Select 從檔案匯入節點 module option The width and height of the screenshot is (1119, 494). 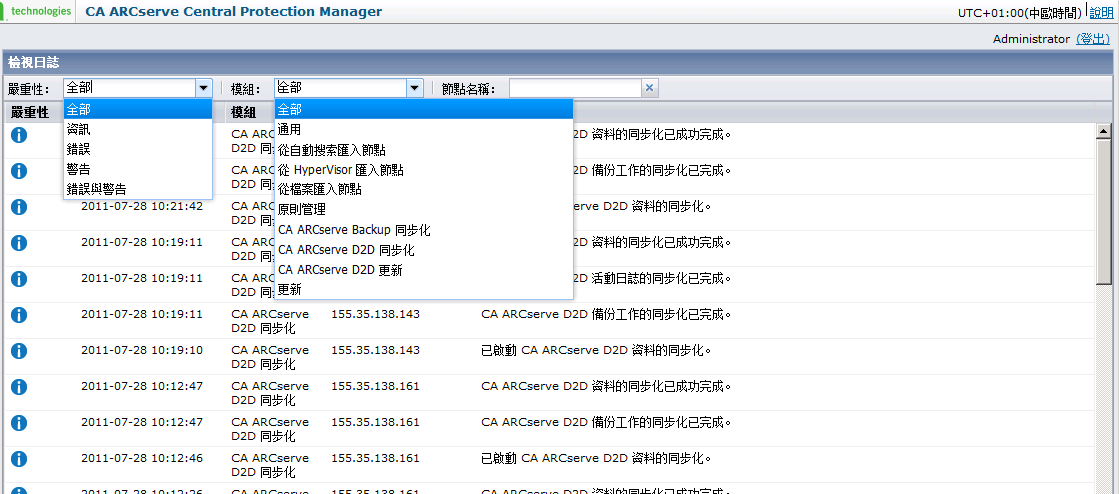point(424,190)
